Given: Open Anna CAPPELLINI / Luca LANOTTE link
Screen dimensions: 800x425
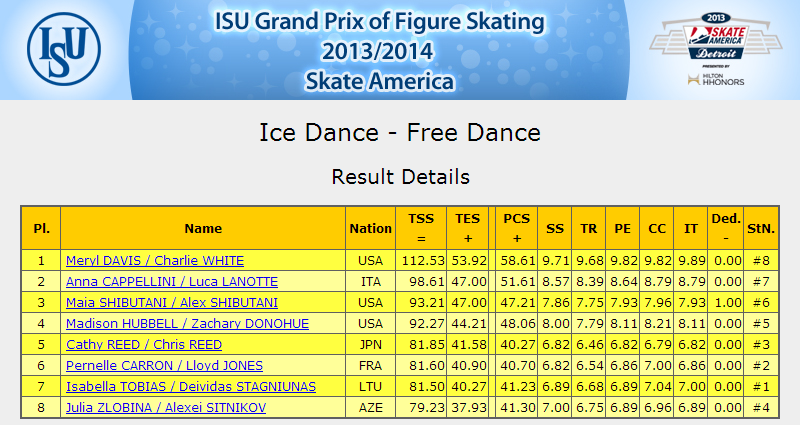Looking at the screenshot, I should pyautogui.click(x=172, y=282).
